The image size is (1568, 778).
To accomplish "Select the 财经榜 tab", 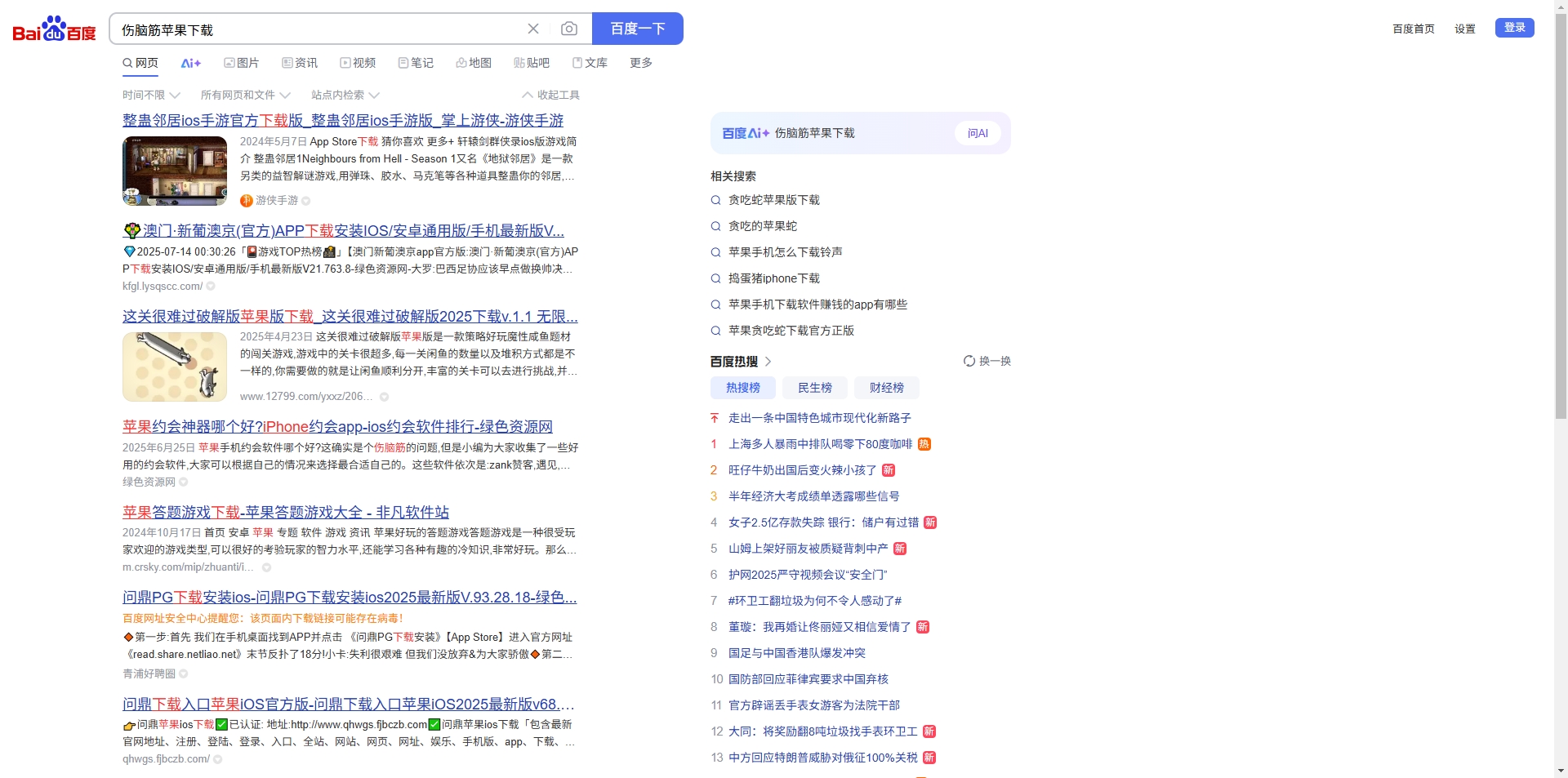I will click(x=887, y=388).
